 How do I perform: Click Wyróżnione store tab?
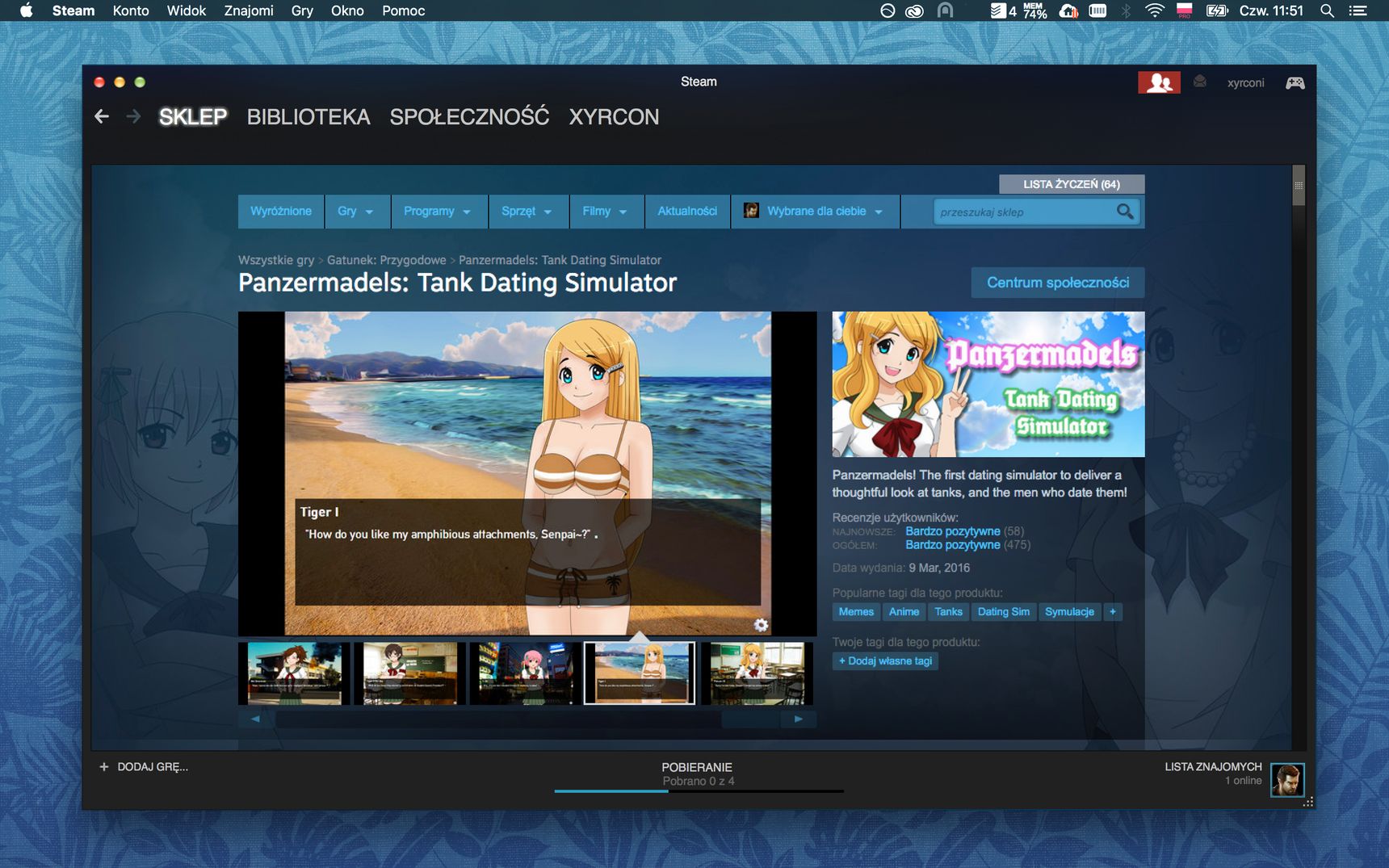[x=281, y=212]
